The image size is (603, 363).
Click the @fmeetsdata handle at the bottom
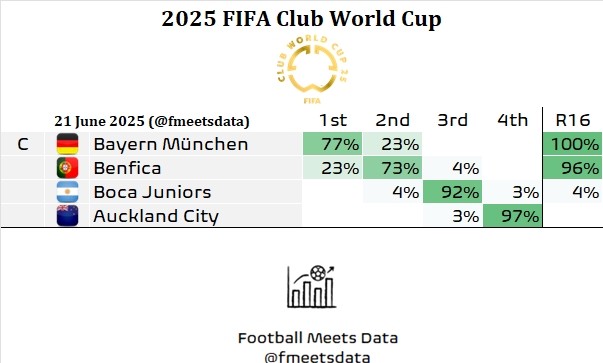pyautogui.click(x=317, y=357)
